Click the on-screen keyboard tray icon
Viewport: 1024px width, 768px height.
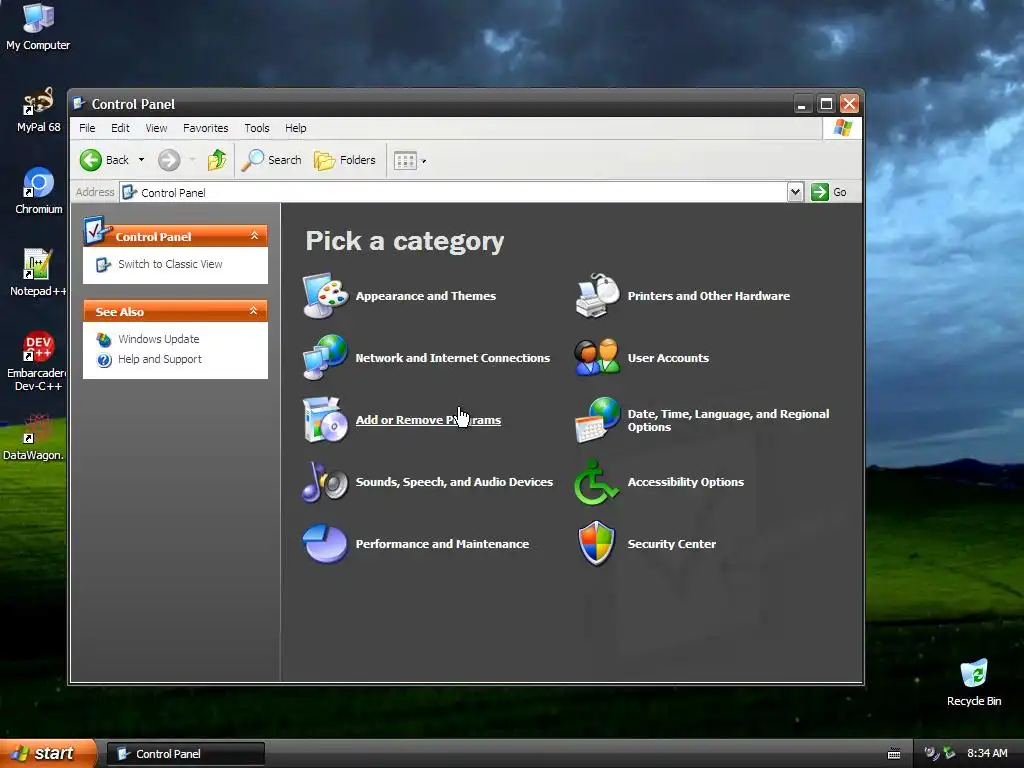coord(894,754)
